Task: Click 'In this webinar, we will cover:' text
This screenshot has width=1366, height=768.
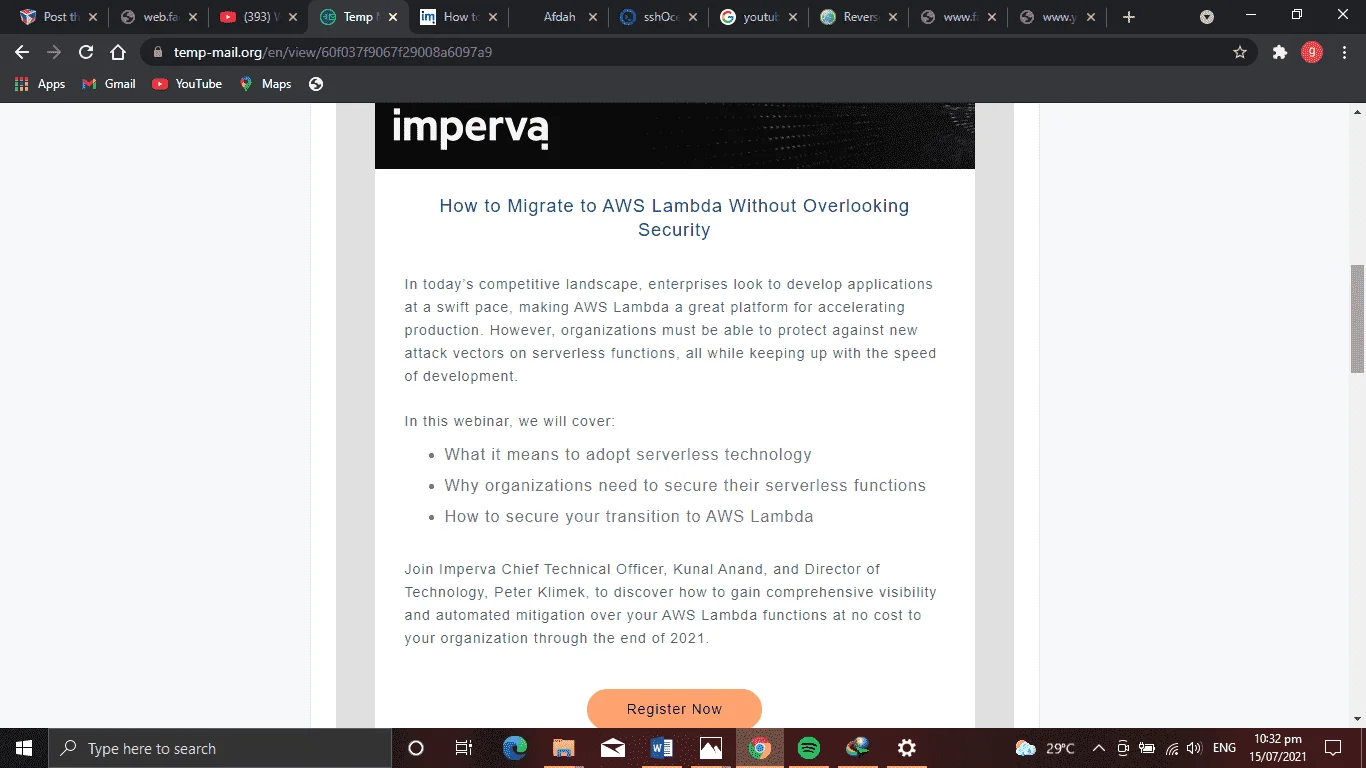Action: pos(510,421)
